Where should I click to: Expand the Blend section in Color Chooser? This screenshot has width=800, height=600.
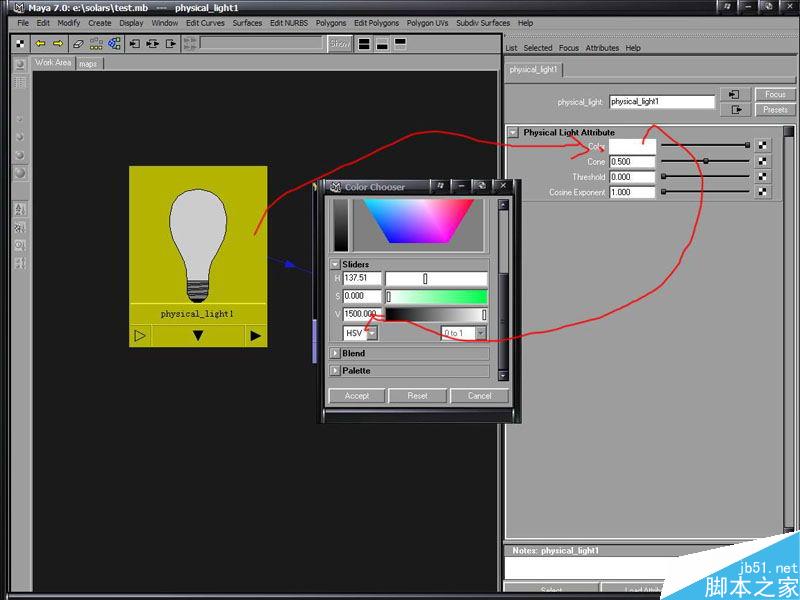point(352,352)
